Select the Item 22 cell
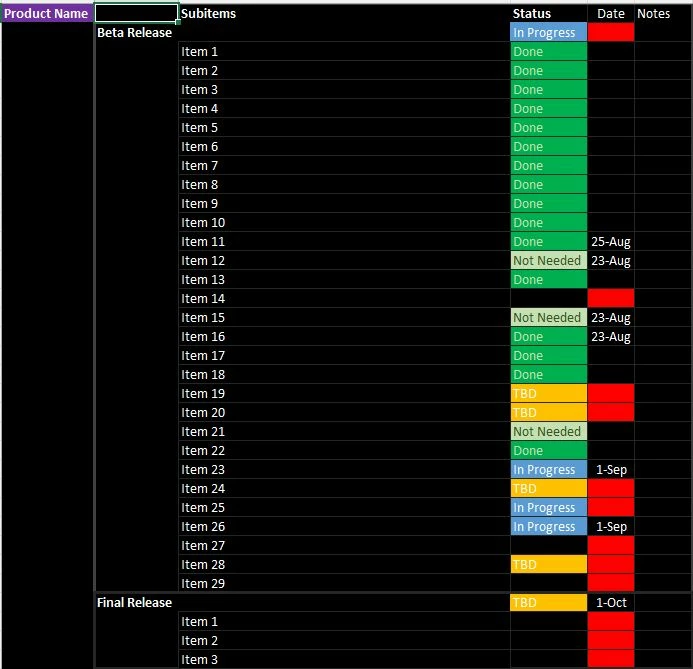Screen dimensions: 693x669 pos(344,451)
